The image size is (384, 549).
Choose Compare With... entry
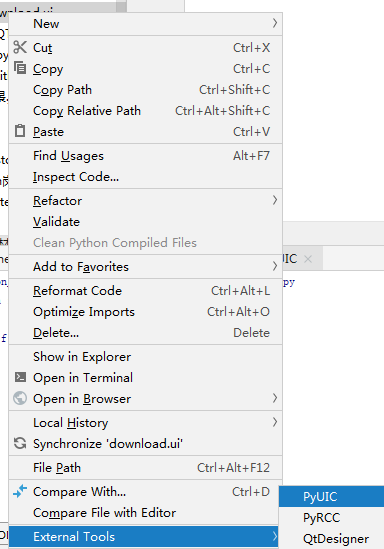coord(145,492)
